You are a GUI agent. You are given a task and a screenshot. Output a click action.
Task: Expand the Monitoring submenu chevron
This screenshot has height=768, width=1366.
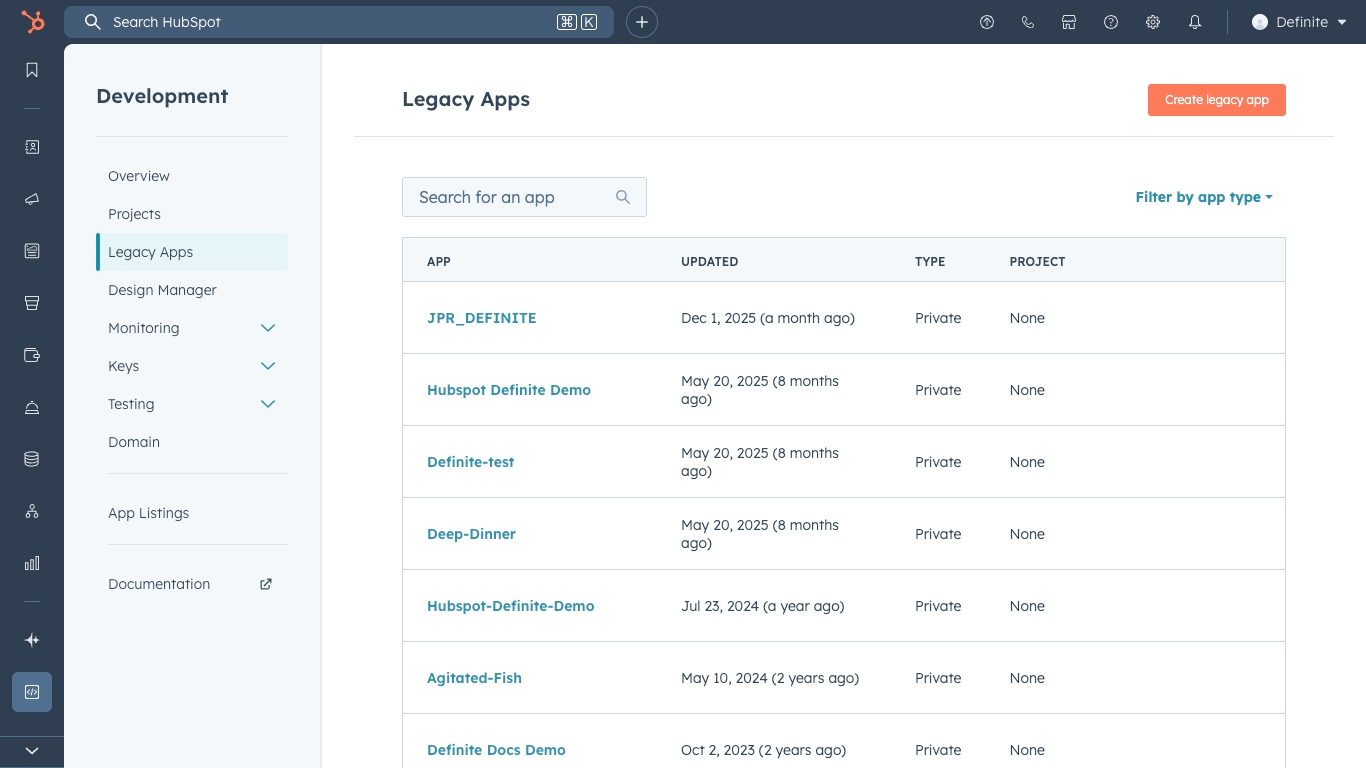(268, 328)
